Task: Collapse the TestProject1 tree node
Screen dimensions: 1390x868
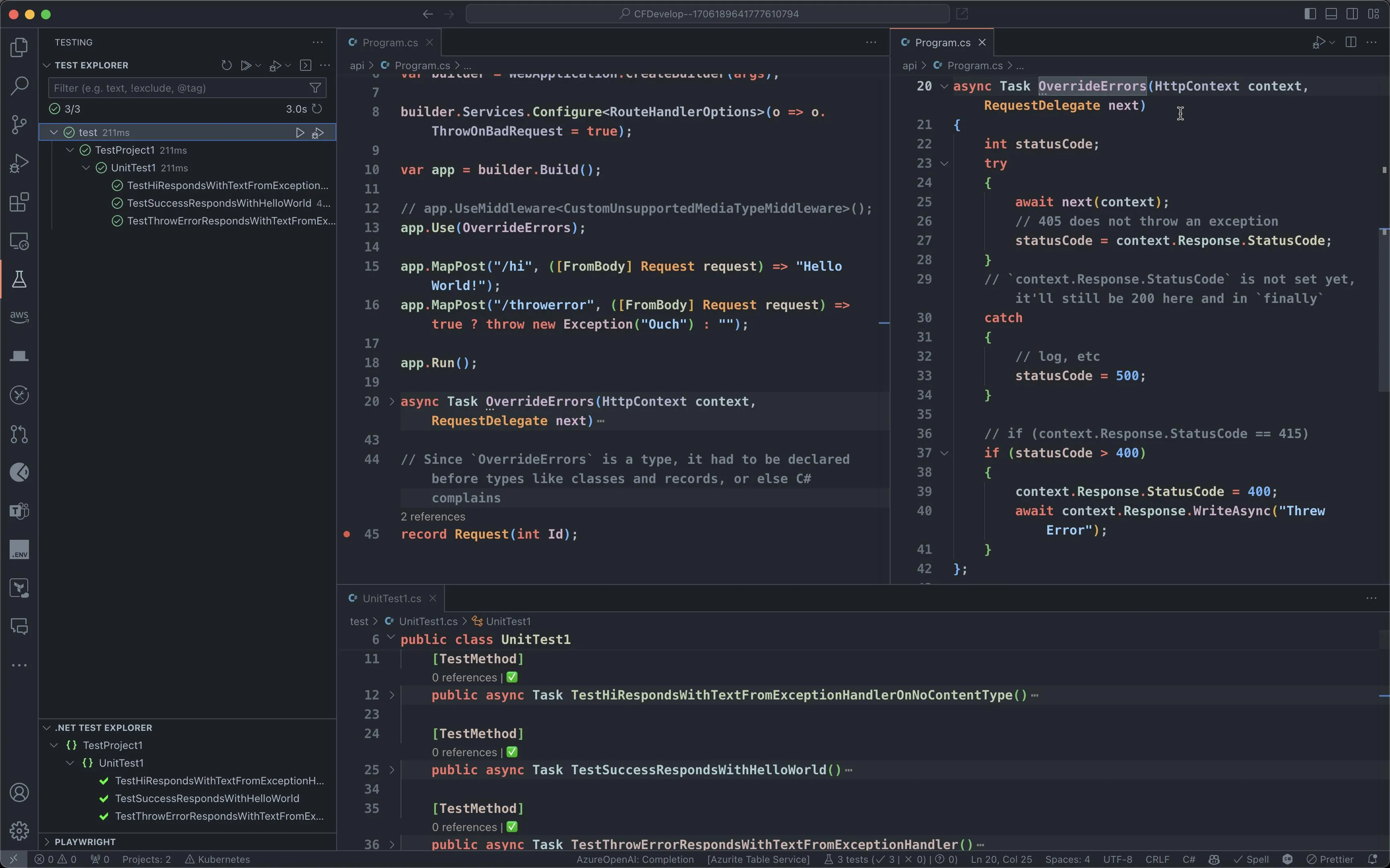Action: (x=70, y=150)
